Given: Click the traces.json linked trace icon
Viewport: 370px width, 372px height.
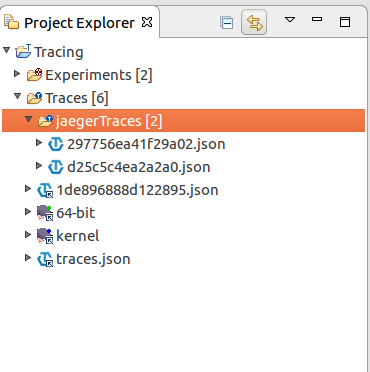Looking at the screenshot, I should (45, 259).
